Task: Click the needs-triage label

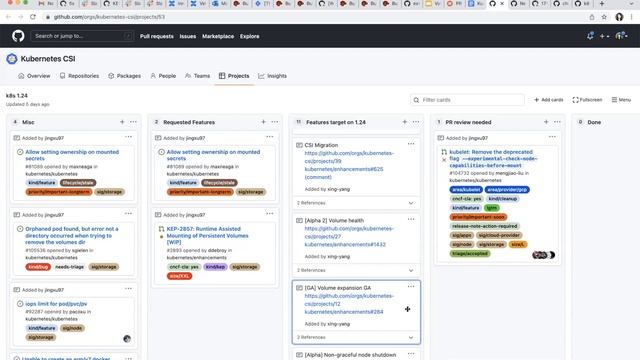Action: pos(69,267)
